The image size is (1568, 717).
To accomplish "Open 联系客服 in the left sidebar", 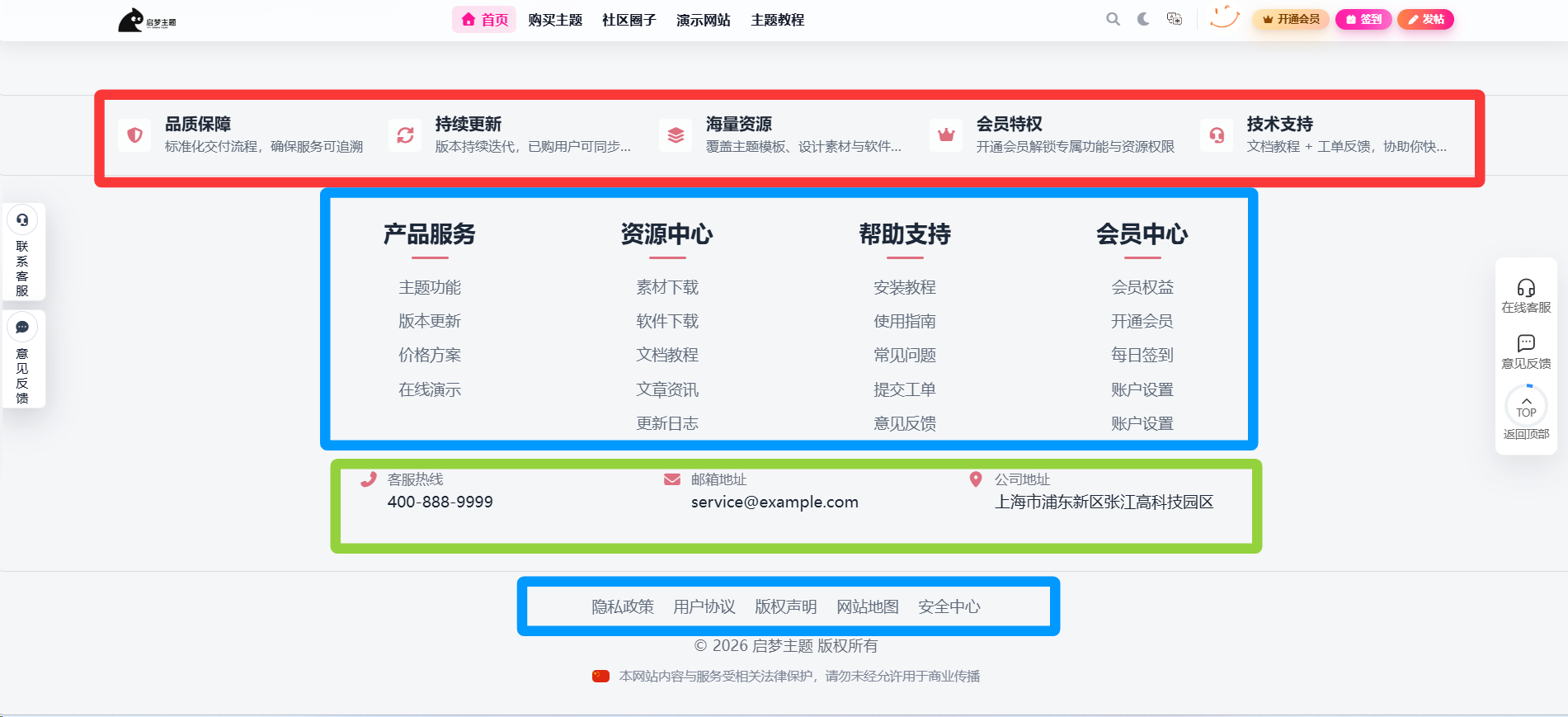I will click(22, 252).
